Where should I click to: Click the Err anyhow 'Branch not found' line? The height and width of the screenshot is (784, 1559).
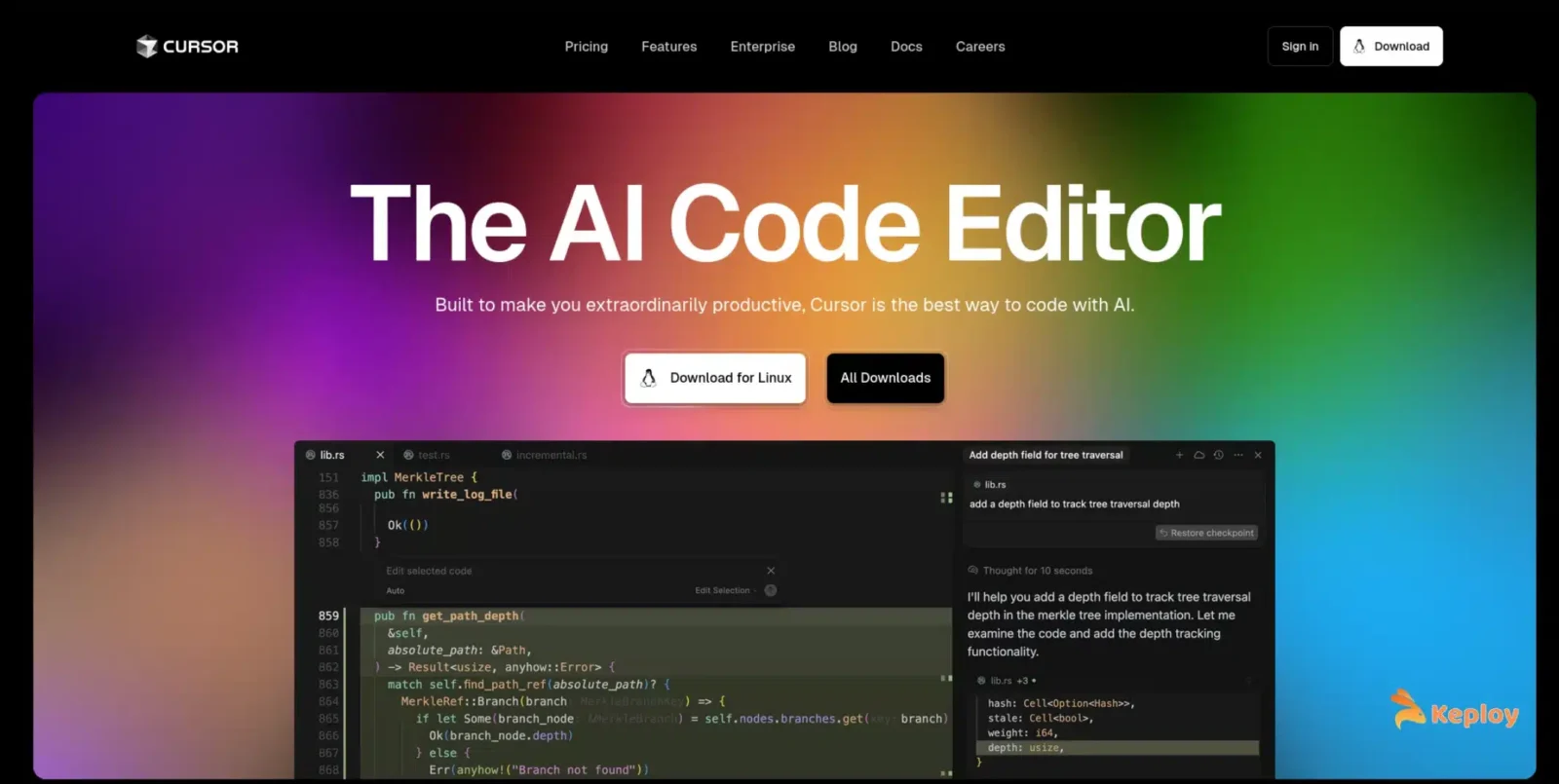539,769
